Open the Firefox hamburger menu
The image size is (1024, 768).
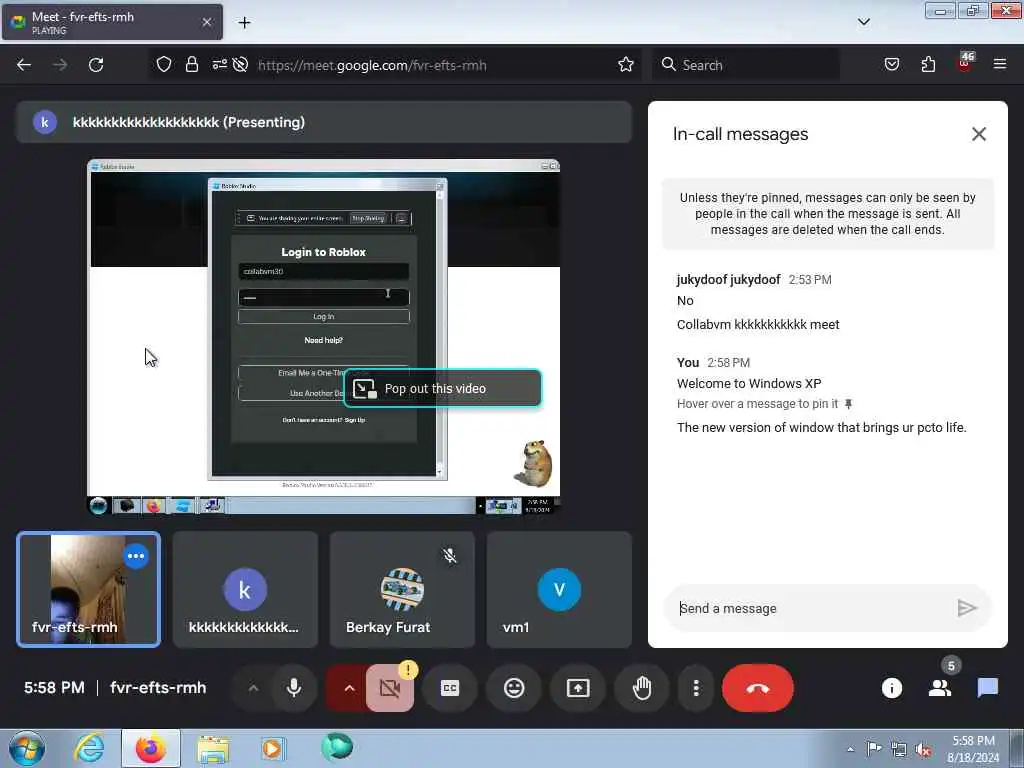click(x=1000, y=65)
